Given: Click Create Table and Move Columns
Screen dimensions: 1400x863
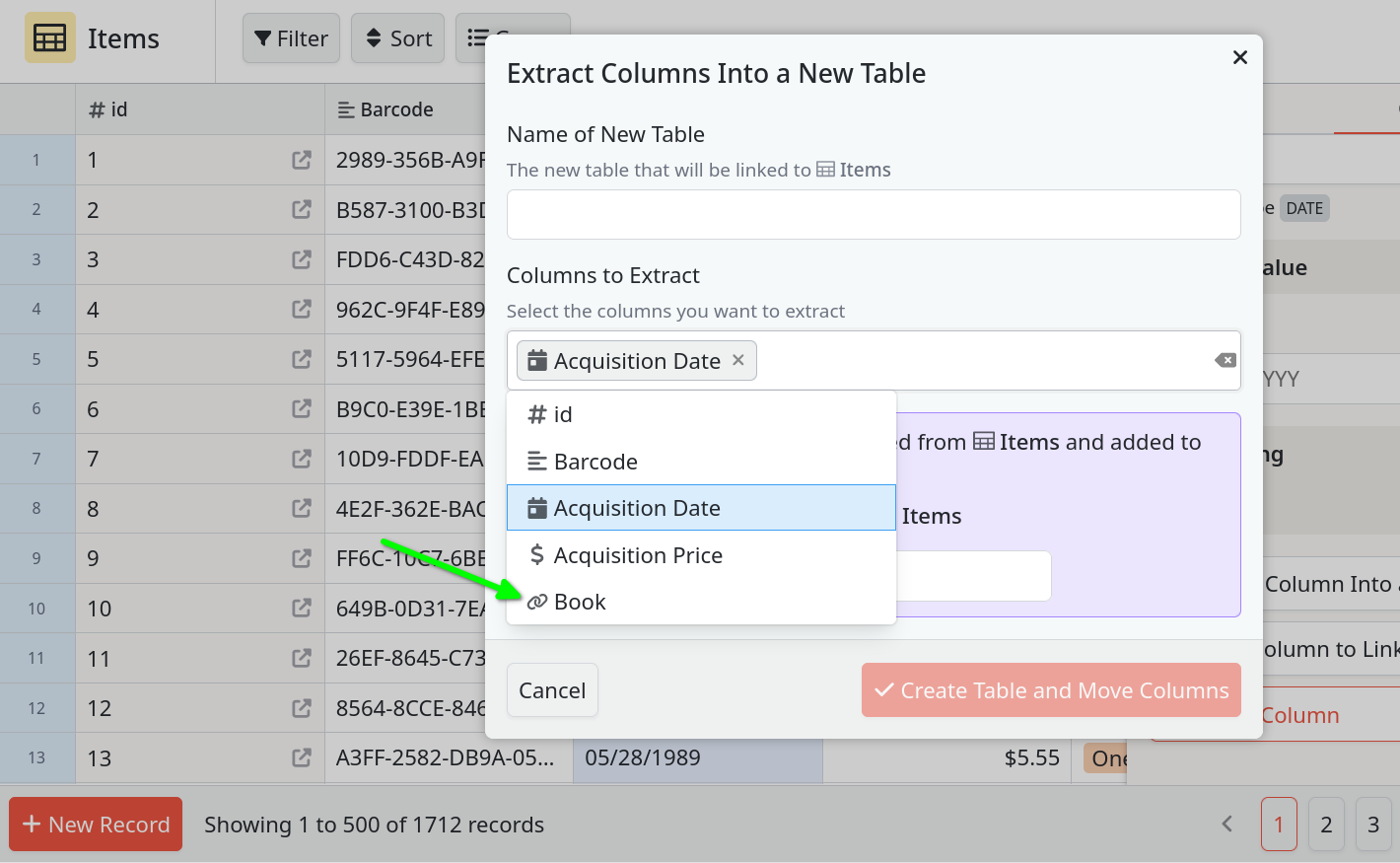Looking at the screenshot, I should click(1050, 690).
